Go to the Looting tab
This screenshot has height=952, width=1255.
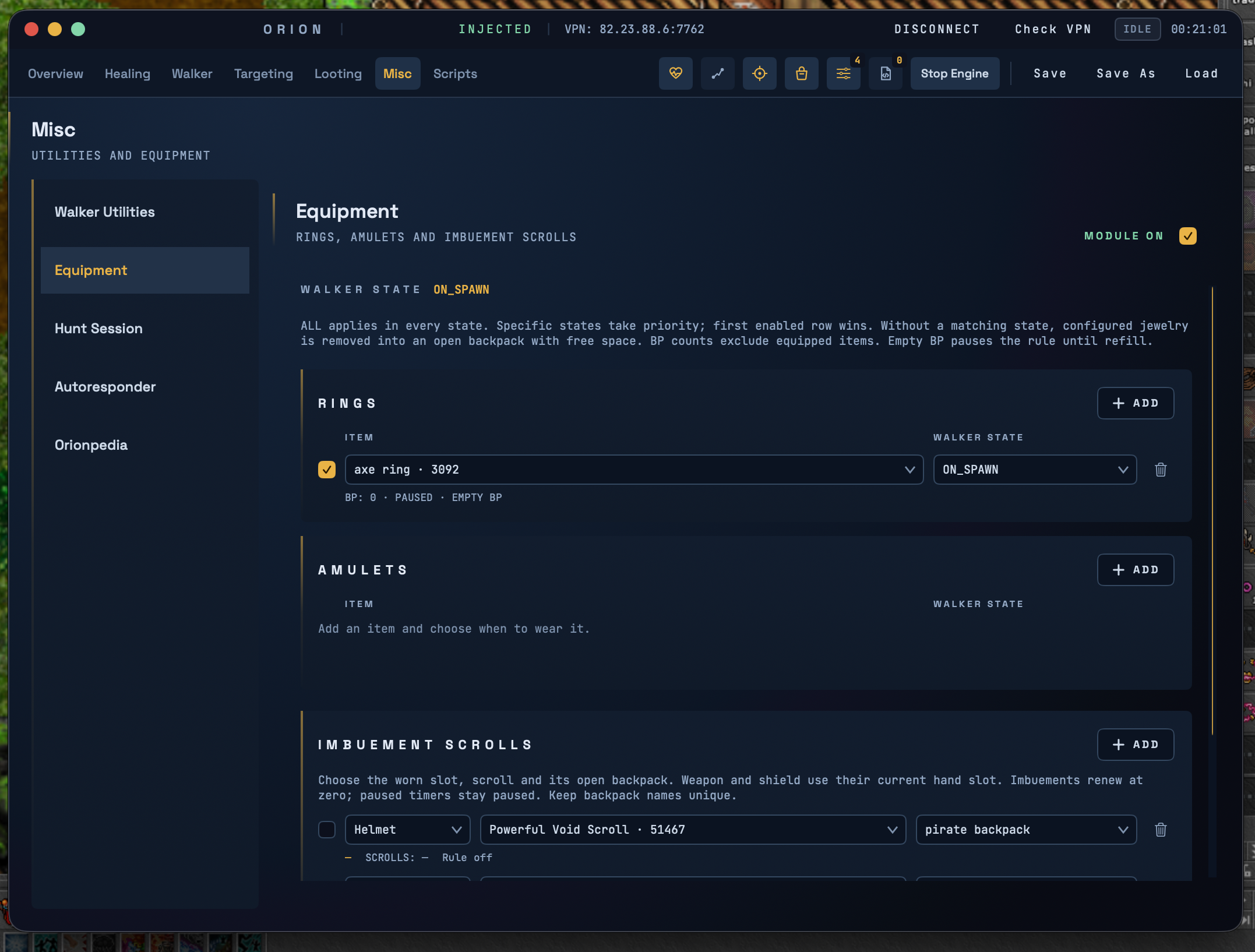point(338,73)
